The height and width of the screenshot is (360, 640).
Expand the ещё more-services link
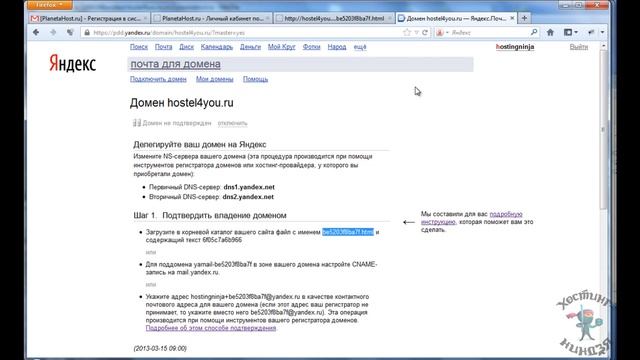(360, 47)
